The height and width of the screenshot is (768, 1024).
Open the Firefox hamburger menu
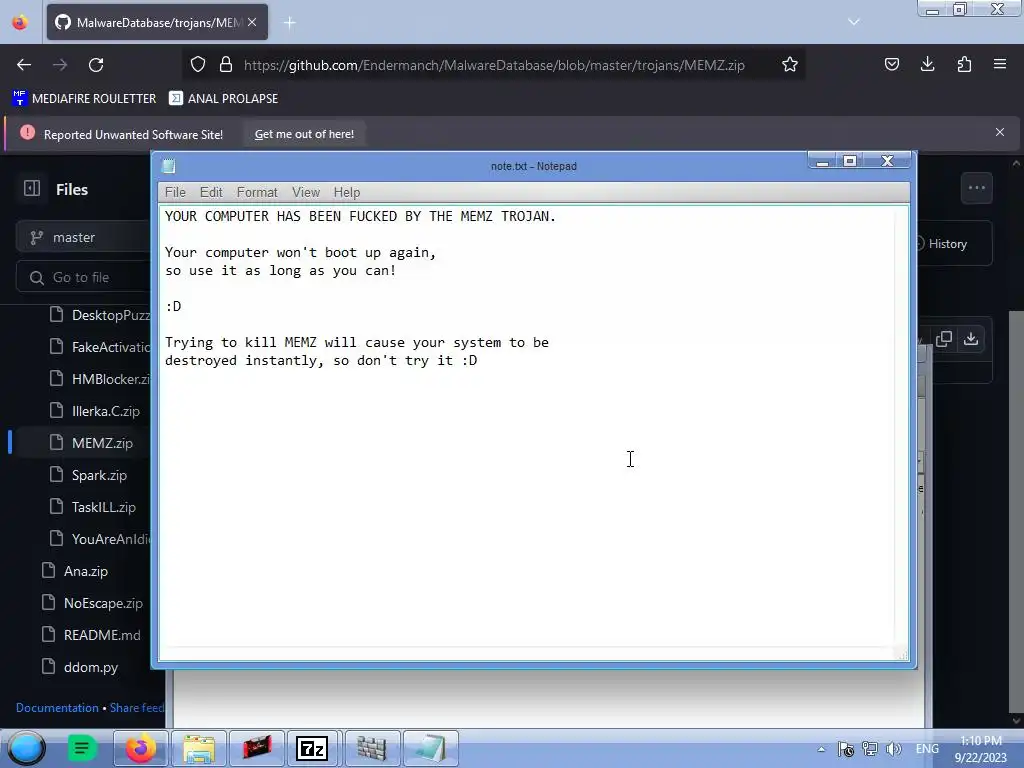click(1000, 64)
